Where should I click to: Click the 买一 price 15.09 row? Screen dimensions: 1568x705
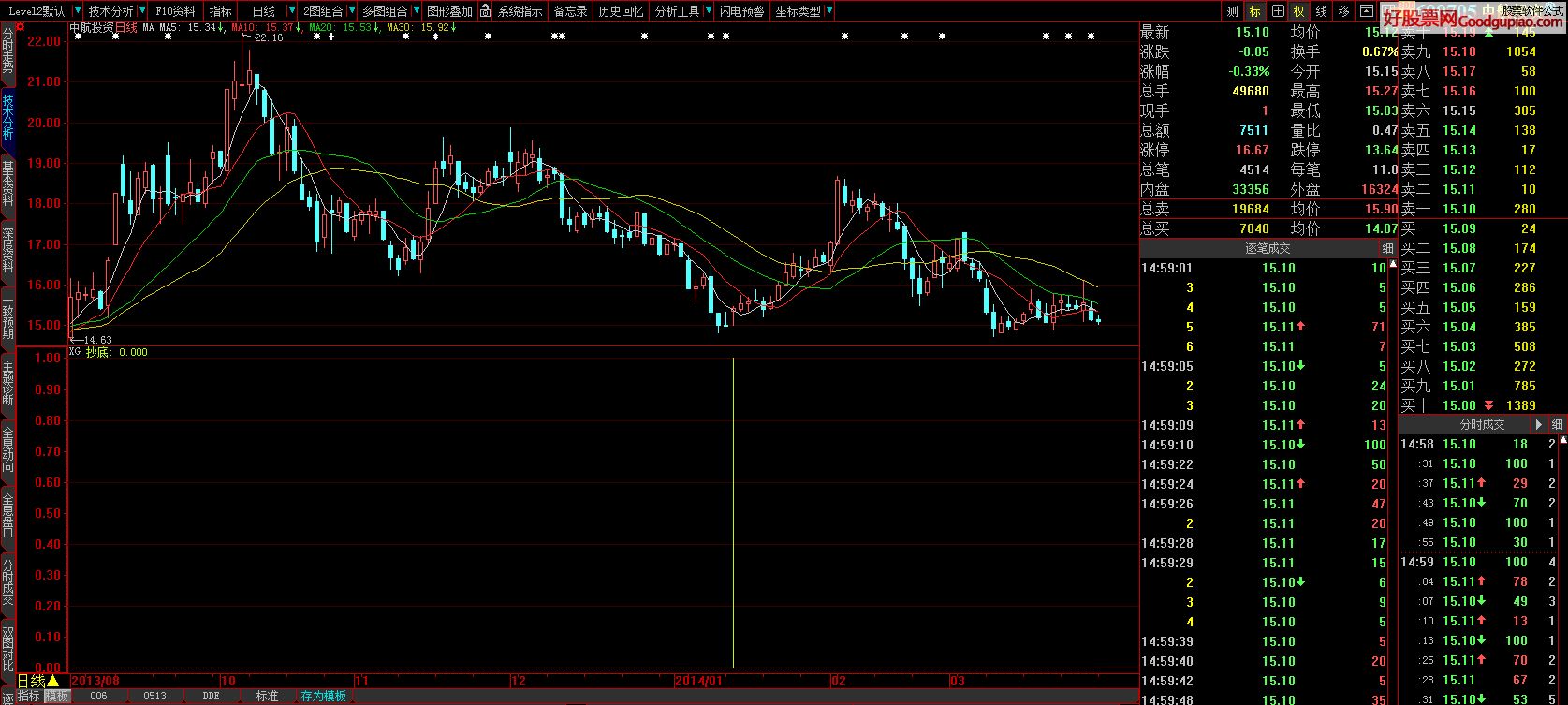pos(1483,229)
